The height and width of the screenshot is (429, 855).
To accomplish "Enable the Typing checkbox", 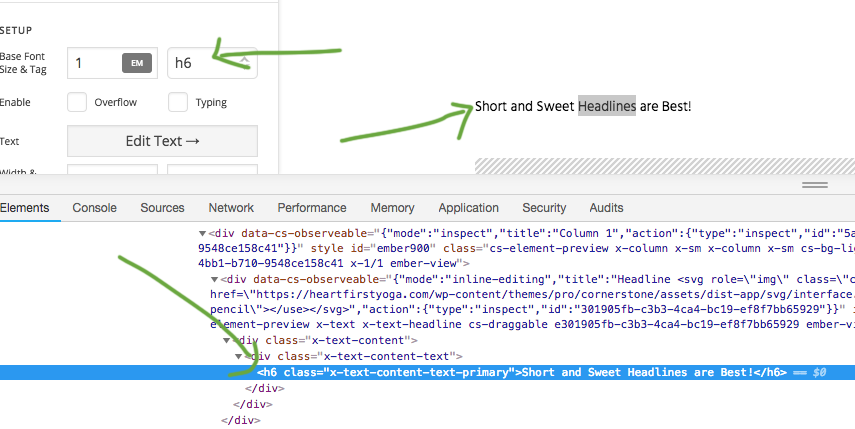I will [x=178, y=102].
